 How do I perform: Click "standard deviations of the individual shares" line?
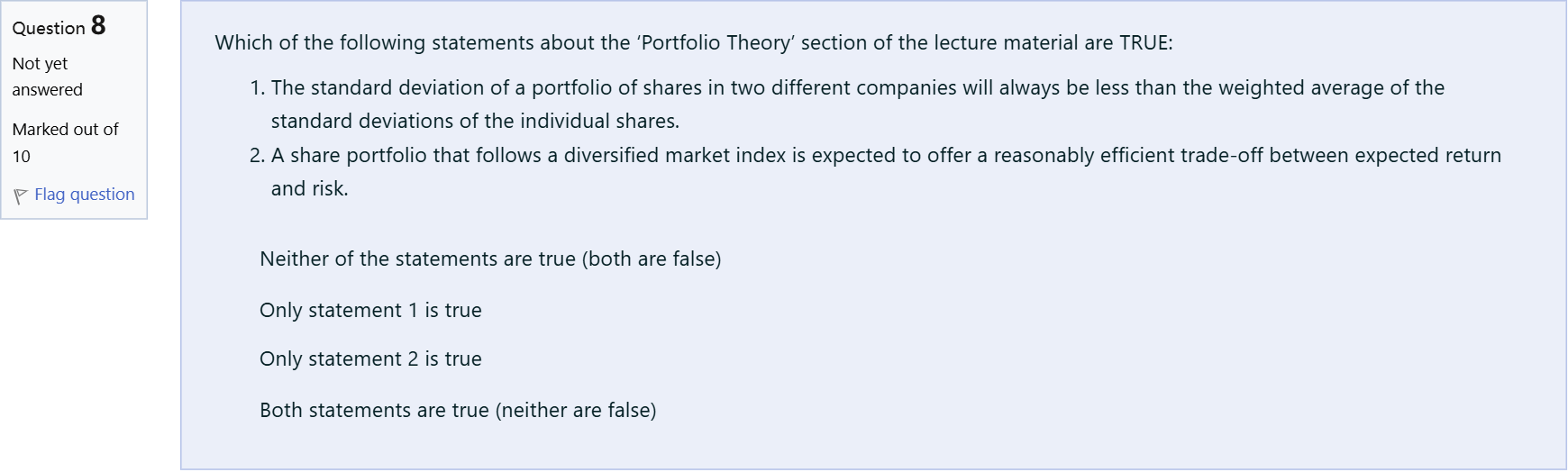[x=475, y=122]
